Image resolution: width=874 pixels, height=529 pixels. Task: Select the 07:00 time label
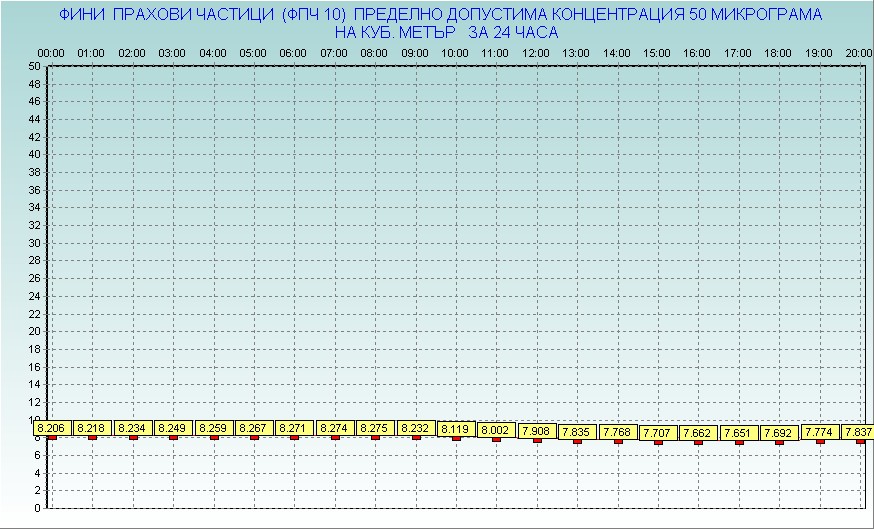point(334,54)
